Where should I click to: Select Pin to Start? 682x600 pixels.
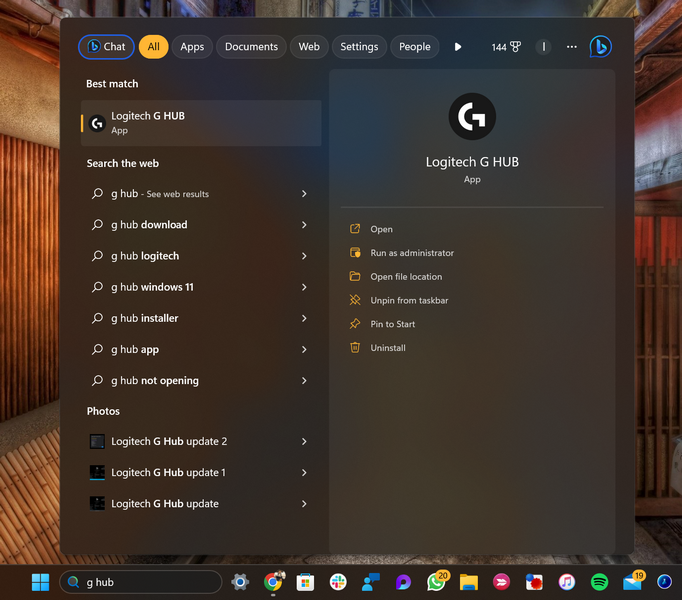393,324
